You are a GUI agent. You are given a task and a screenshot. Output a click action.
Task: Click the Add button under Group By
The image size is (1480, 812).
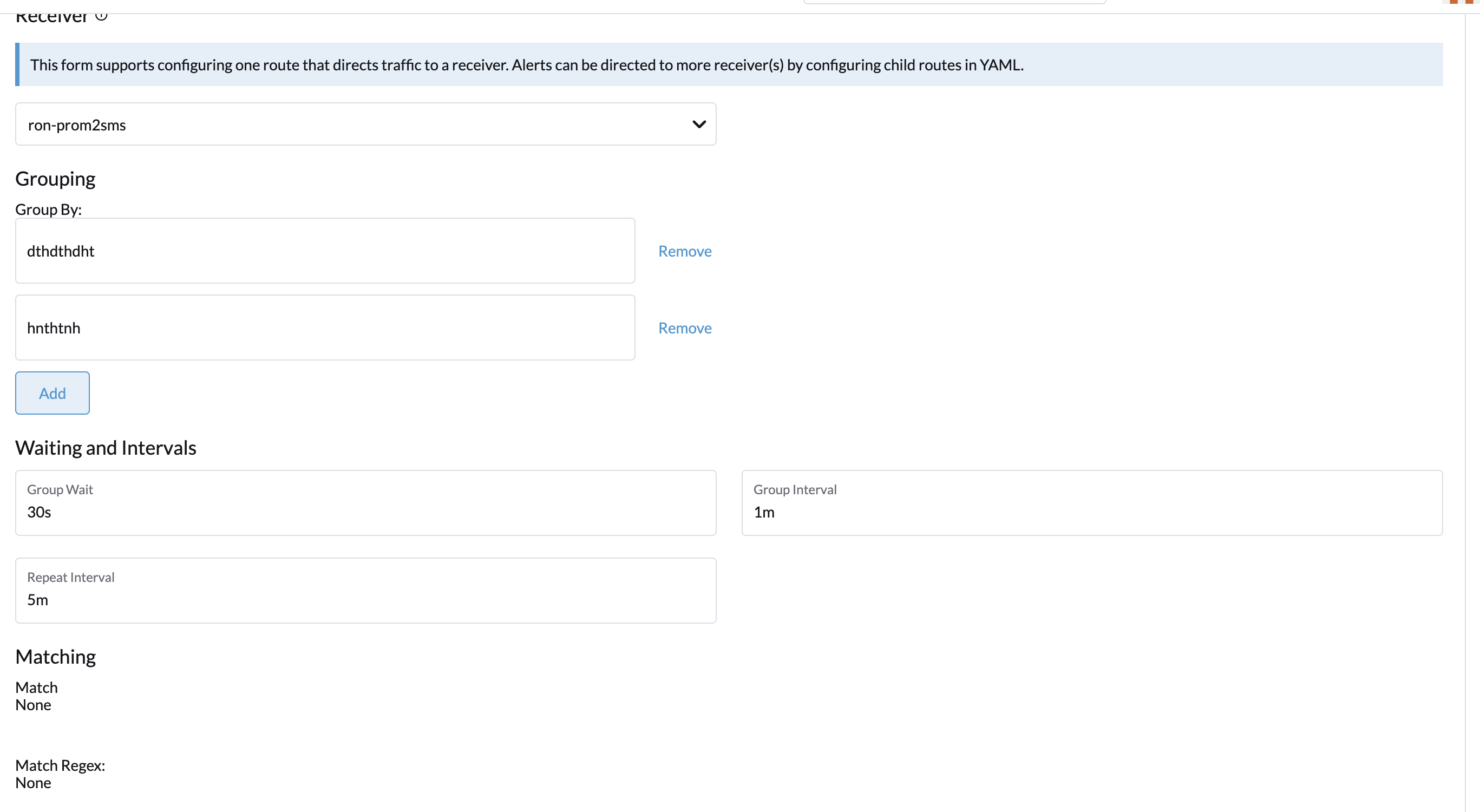click(x=52, y=393)
